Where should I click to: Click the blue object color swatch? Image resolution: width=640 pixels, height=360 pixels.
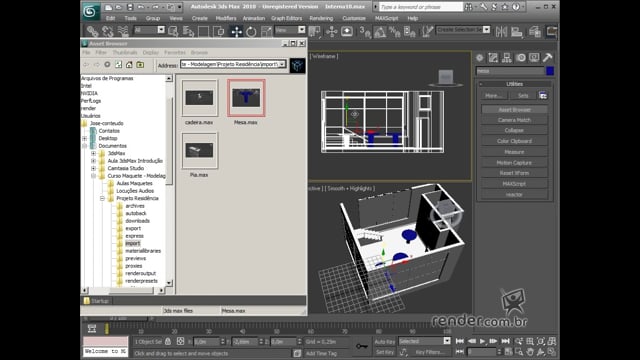(550, 71)
